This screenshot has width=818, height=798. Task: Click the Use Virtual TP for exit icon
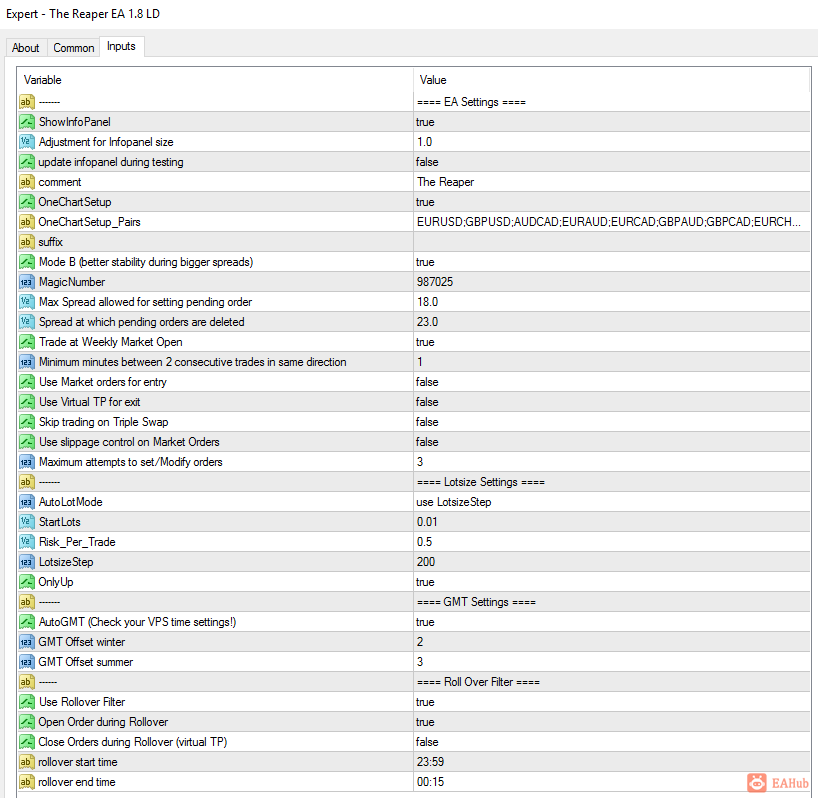point(27,402)
